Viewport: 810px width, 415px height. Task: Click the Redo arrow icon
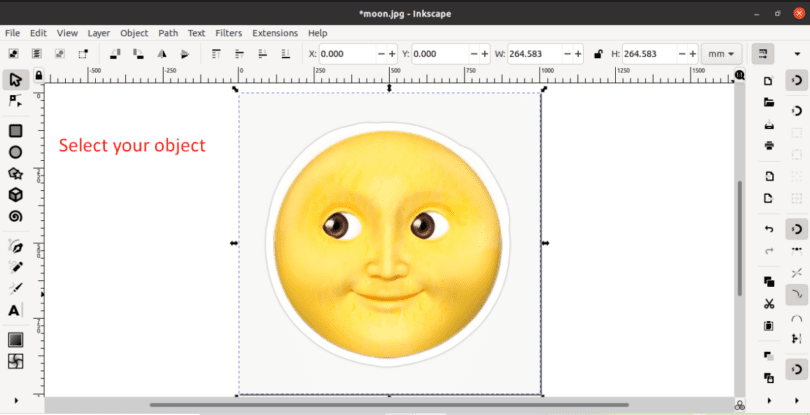tap(769, 251)
